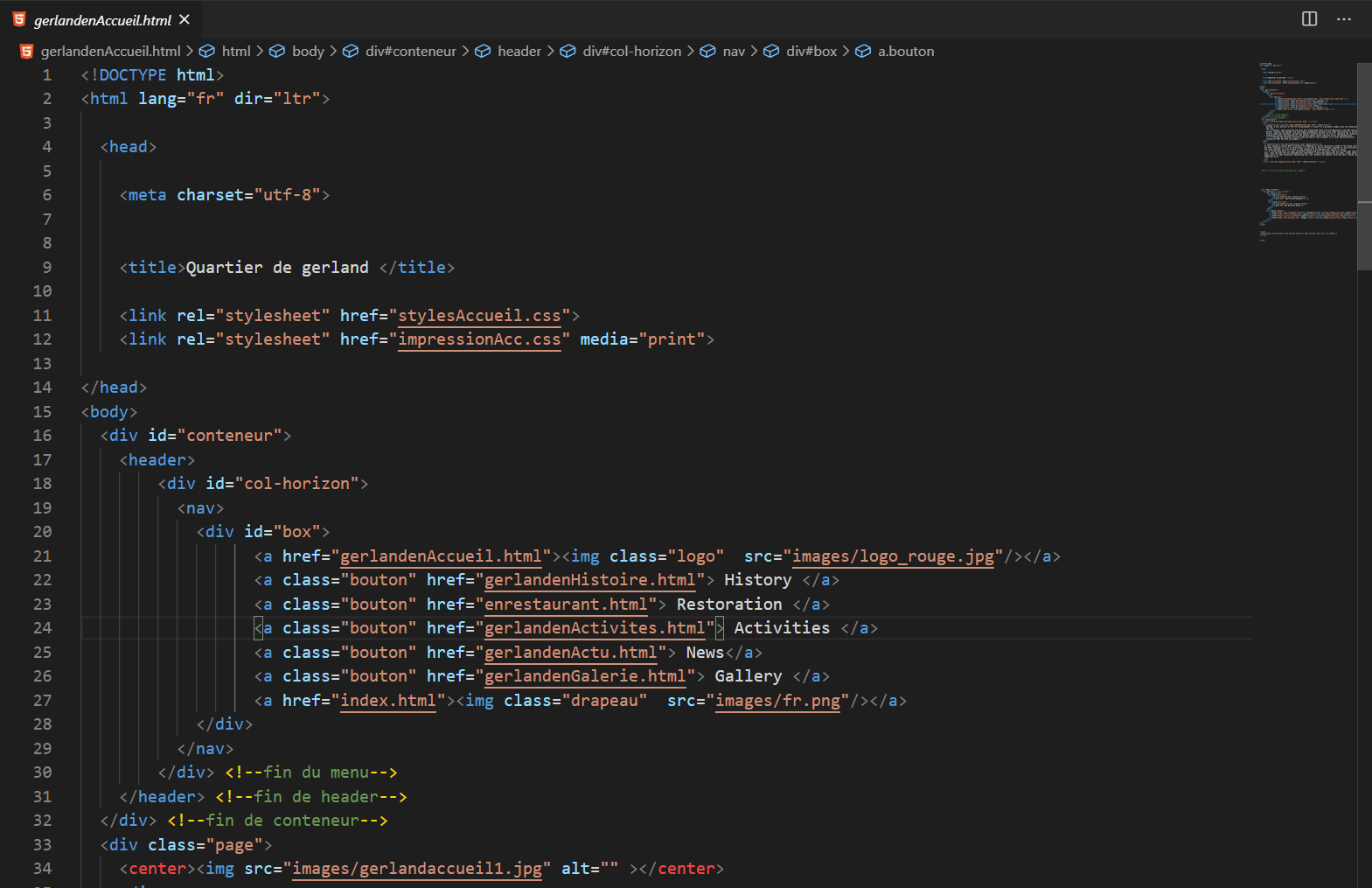
Task: Click the '<!--fin du menu-->' comment
Action: (311, 772)
